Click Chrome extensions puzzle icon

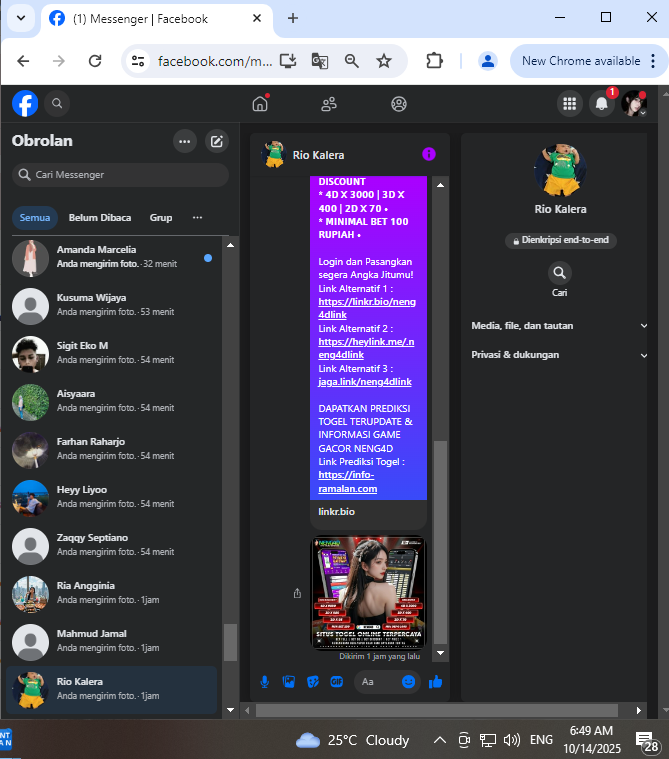coord(434,61)
